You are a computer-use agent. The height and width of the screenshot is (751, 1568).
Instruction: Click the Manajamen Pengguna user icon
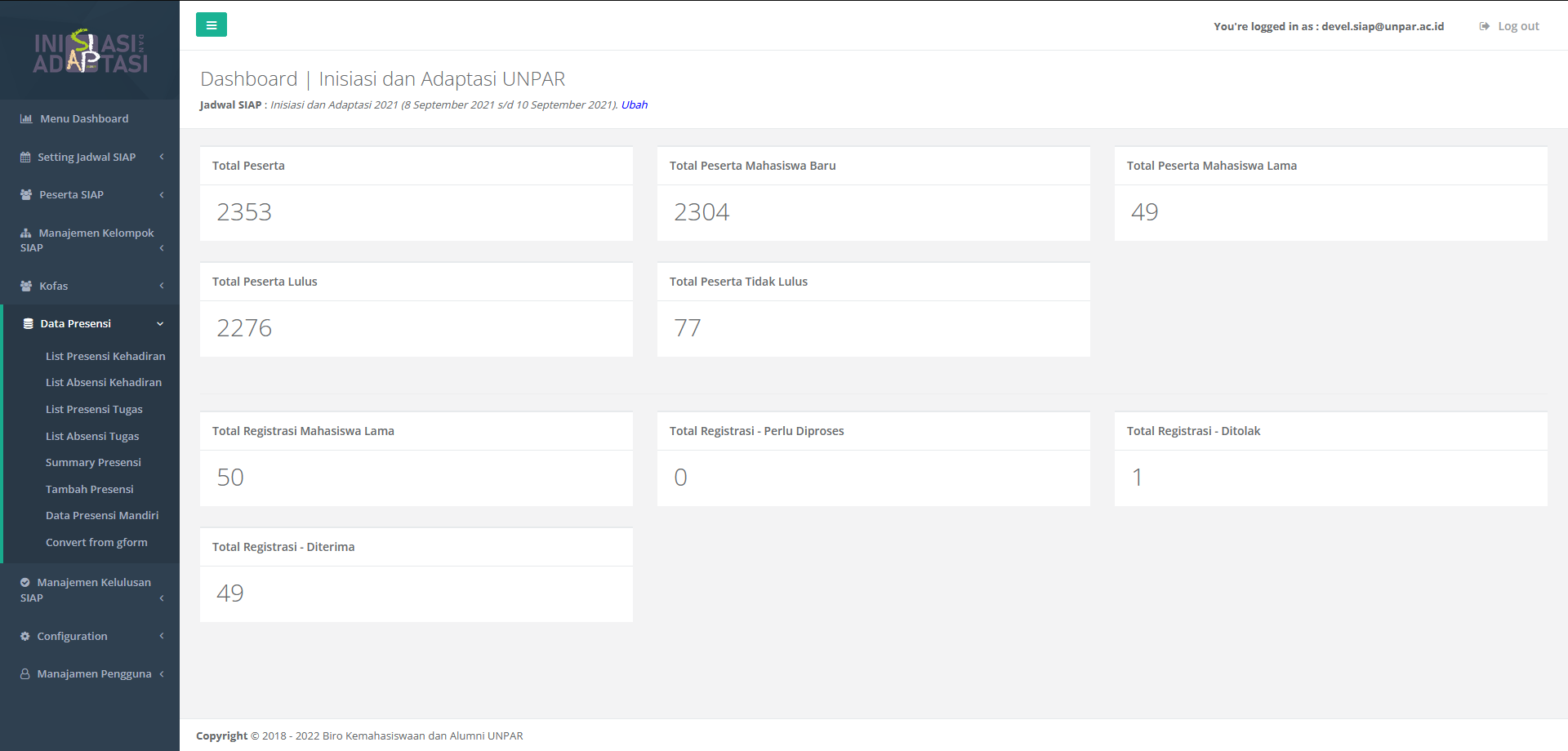[x=25, y=674]
